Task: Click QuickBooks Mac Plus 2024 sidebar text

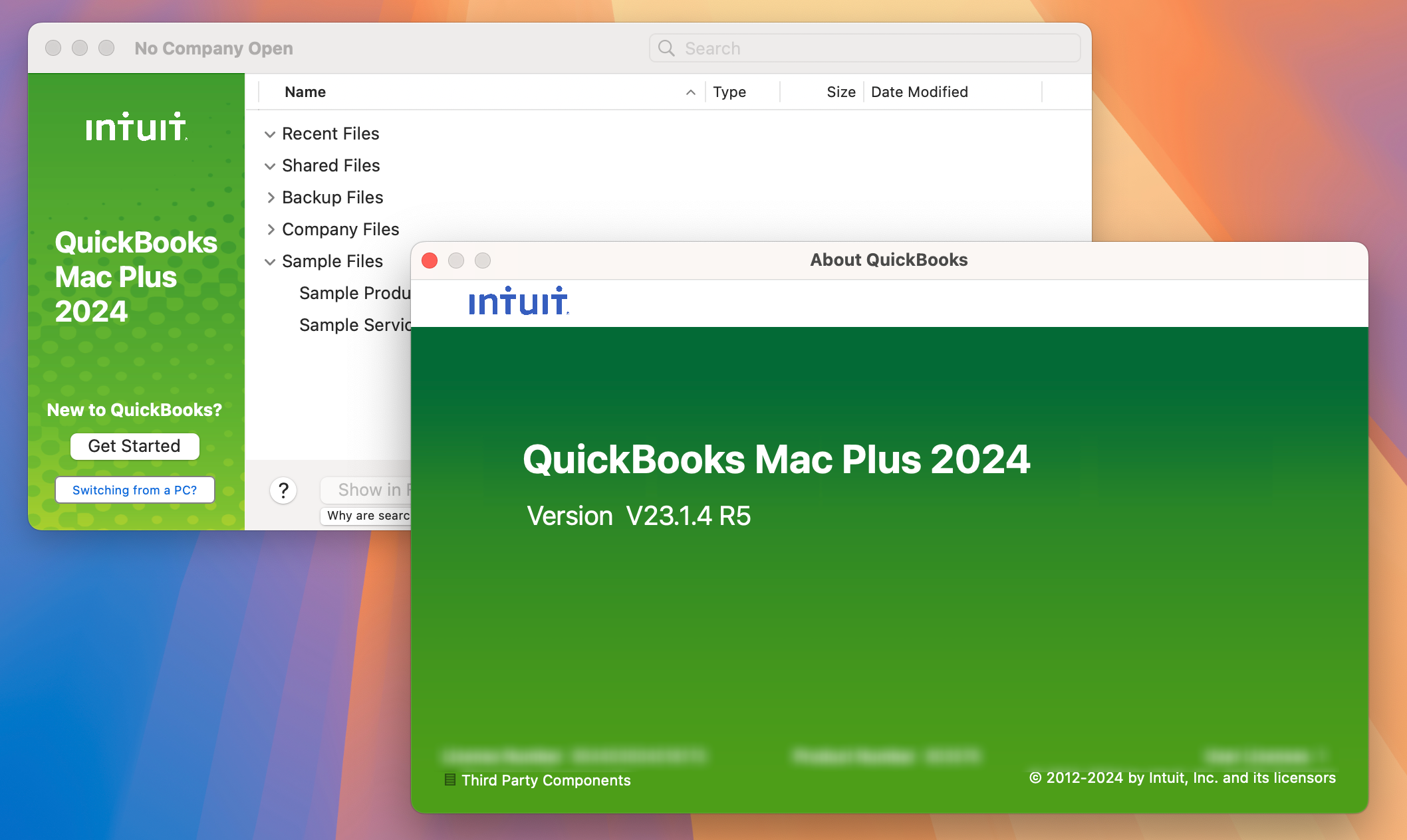Action: tap(136, 277)
